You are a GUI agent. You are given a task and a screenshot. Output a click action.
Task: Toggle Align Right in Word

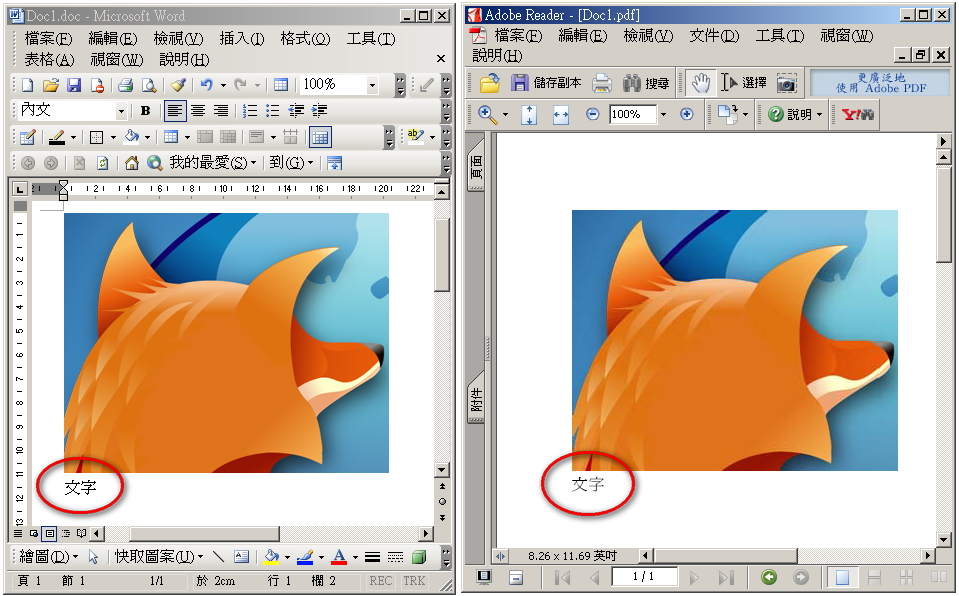click(x=220, y=111)
